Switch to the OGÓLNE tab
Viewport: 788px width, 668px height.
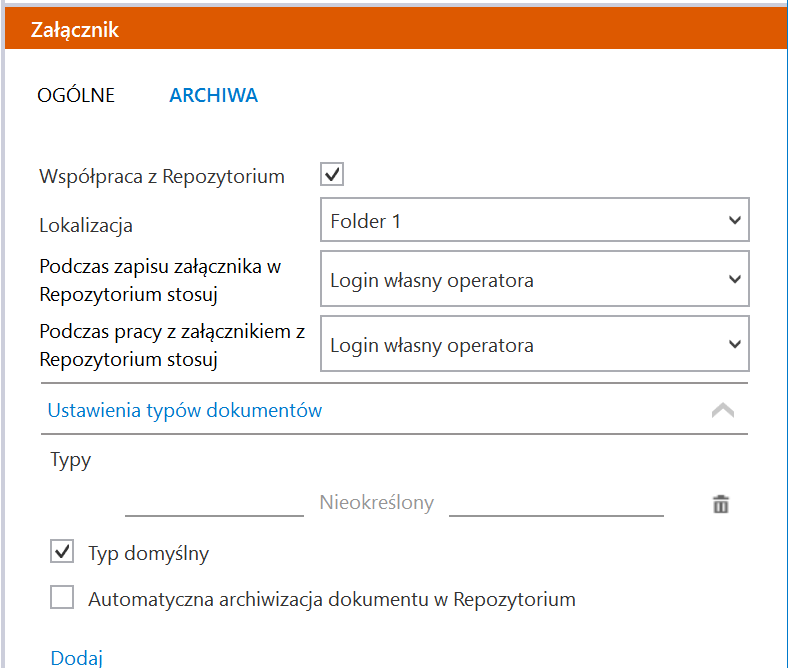(76, 95)
